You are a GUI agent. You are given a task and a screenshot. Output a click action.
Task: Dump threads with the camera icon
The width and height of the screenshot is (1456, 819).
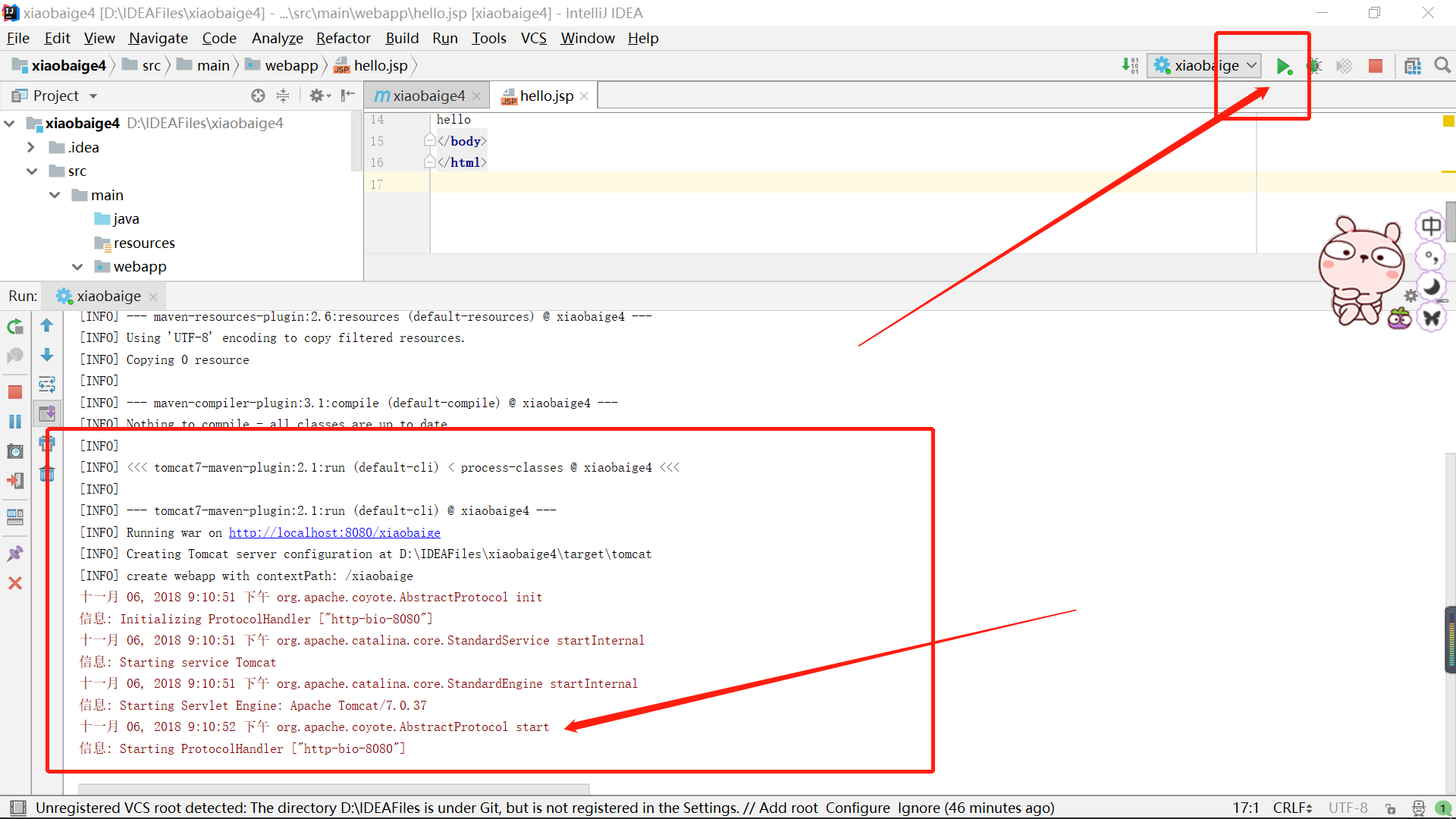point(15,451)
